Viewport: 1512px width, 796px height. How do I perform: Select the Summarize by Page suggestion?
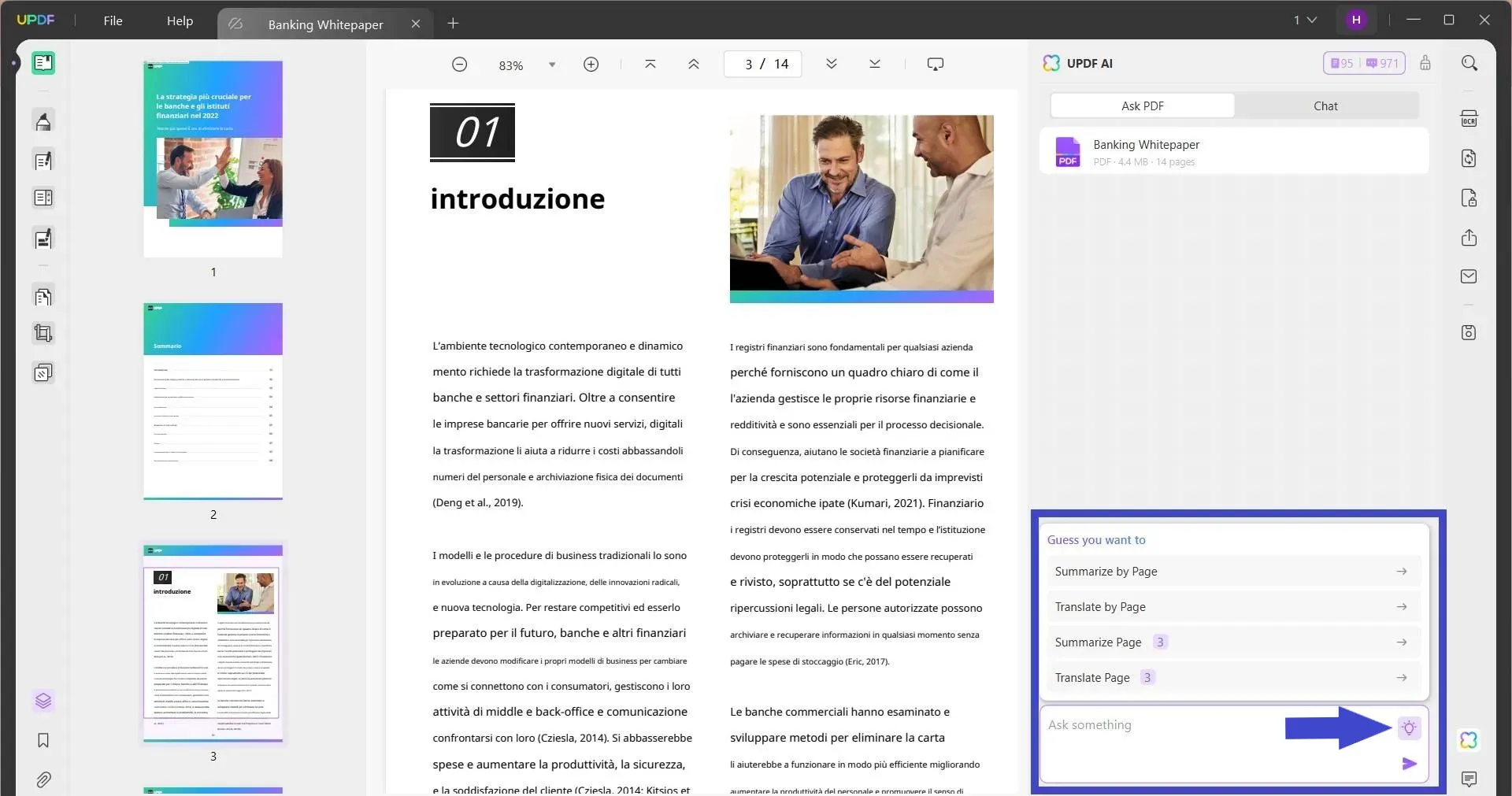(x=1232, y=571)
